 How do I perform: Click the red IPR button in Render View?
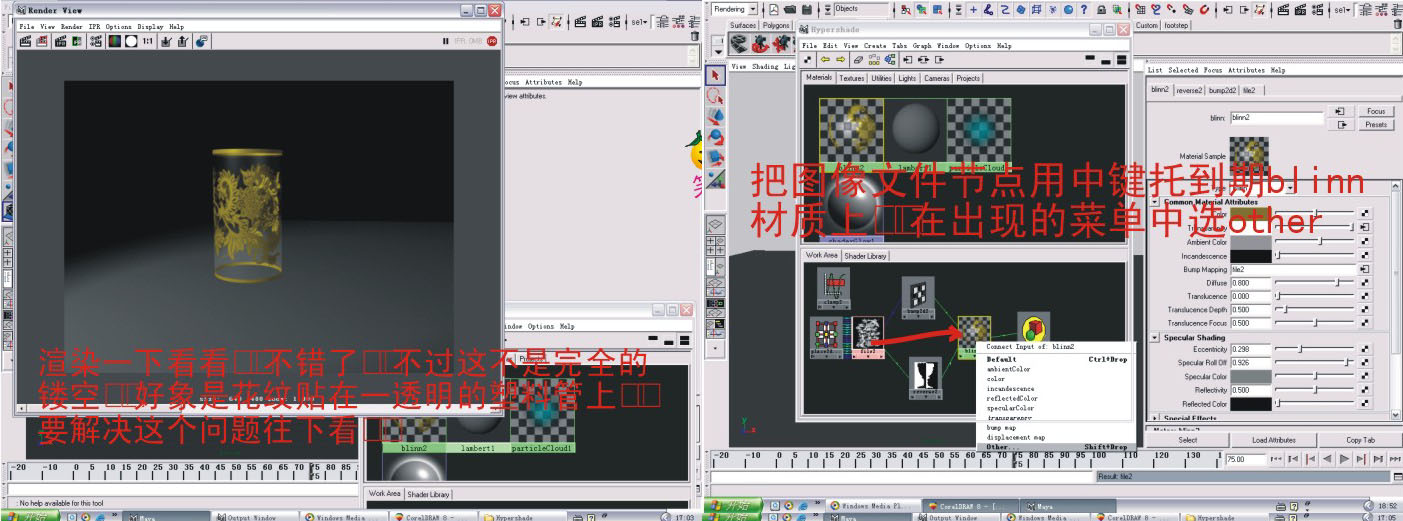pos(492,42)
